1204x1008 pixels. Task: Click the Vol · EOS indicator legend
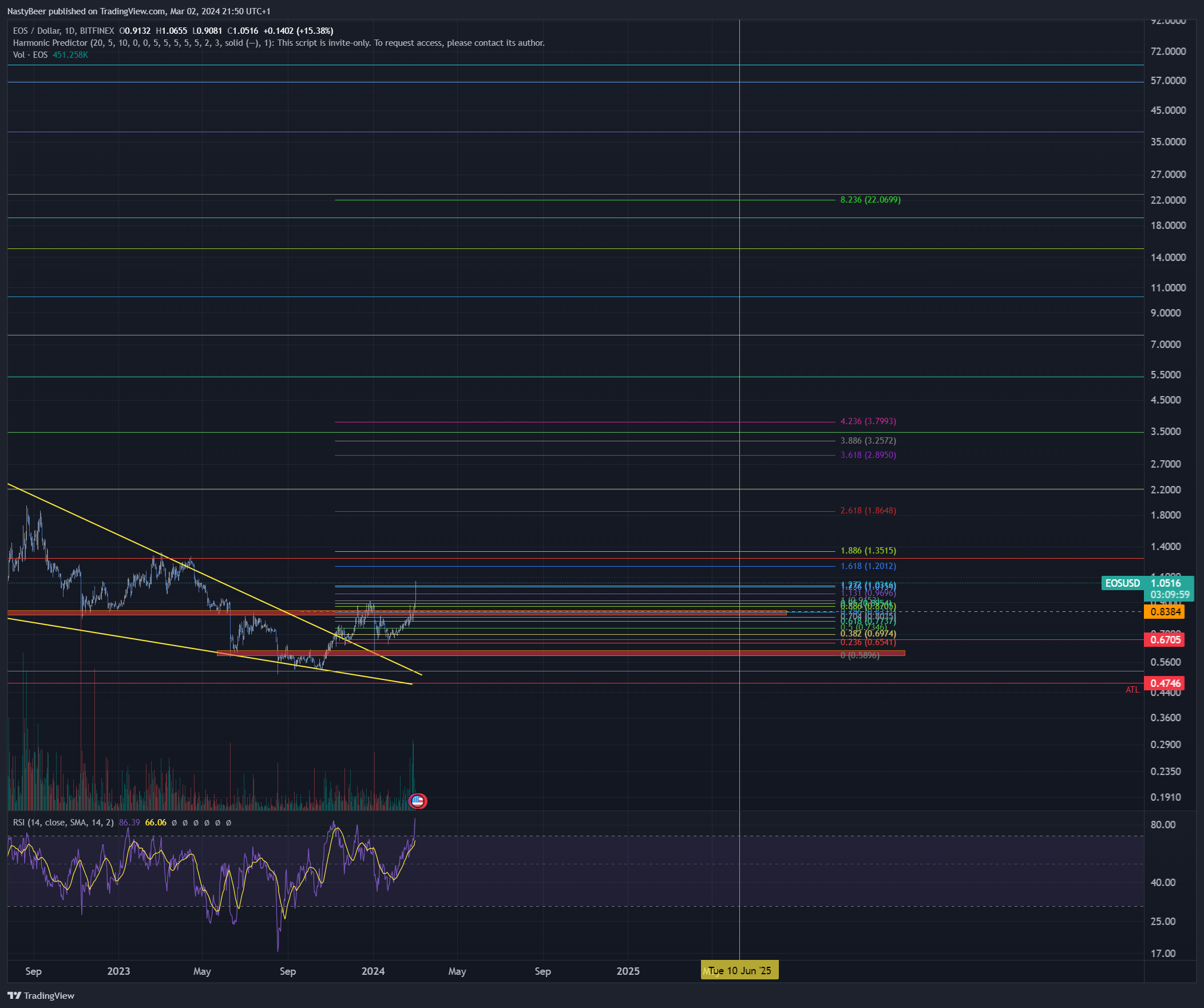click(30, 55)
